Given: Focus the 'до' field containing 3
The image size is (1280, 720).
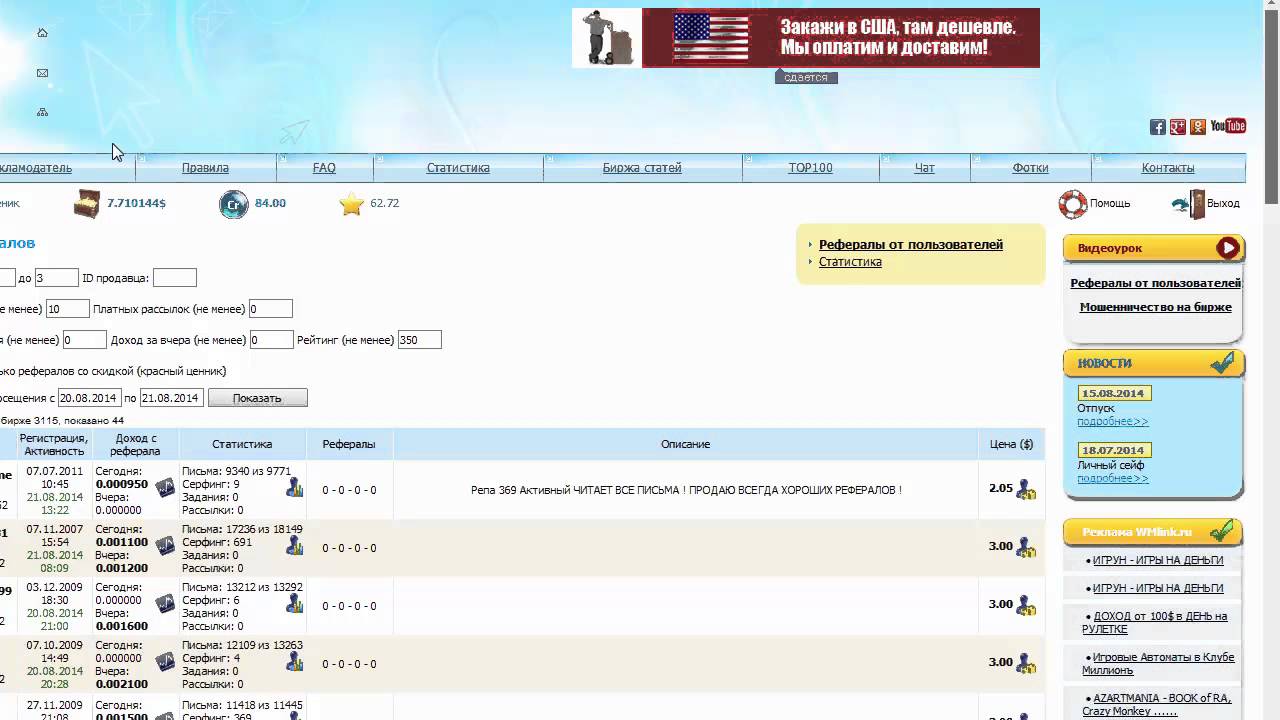Looking at the screenshot, I should pyautogui.click(x=56, y=278).
